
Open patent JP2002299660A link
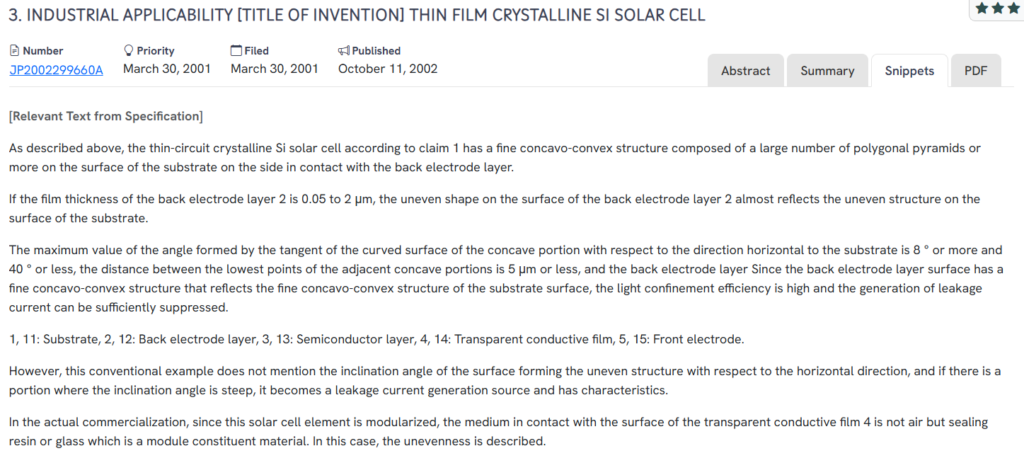tap(56, 69)
